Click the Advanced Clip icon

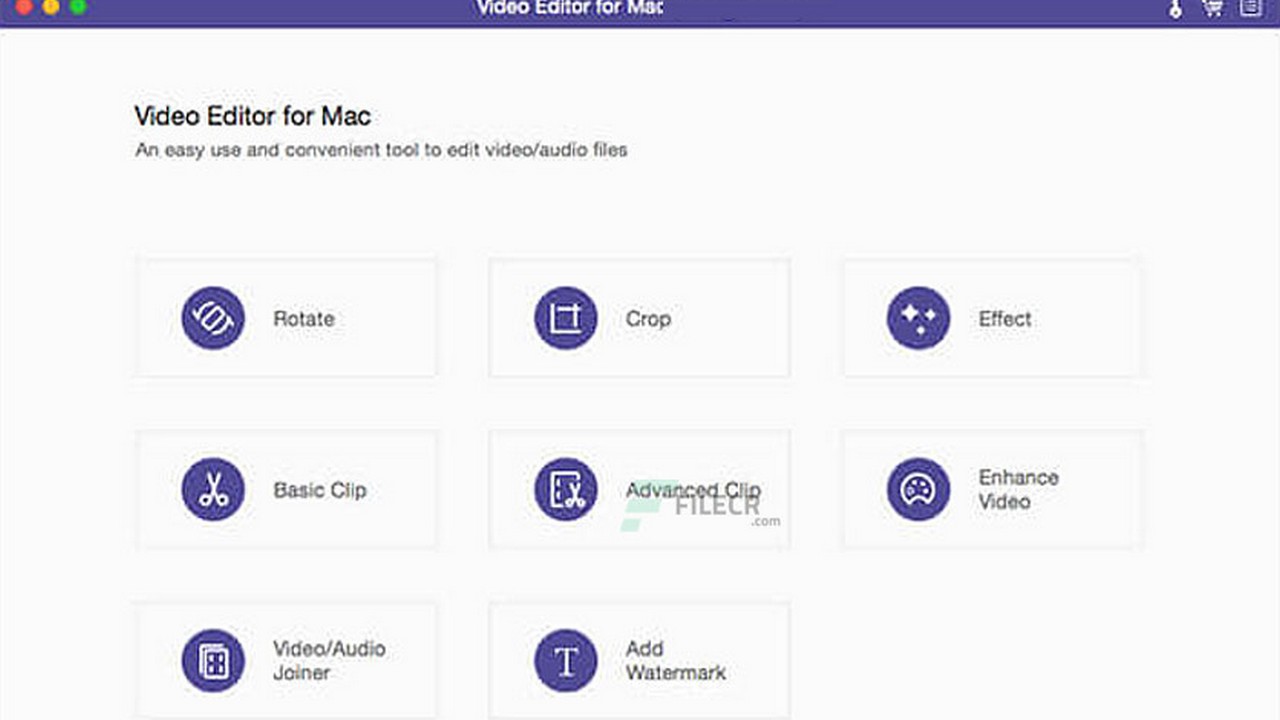point(566,490)
